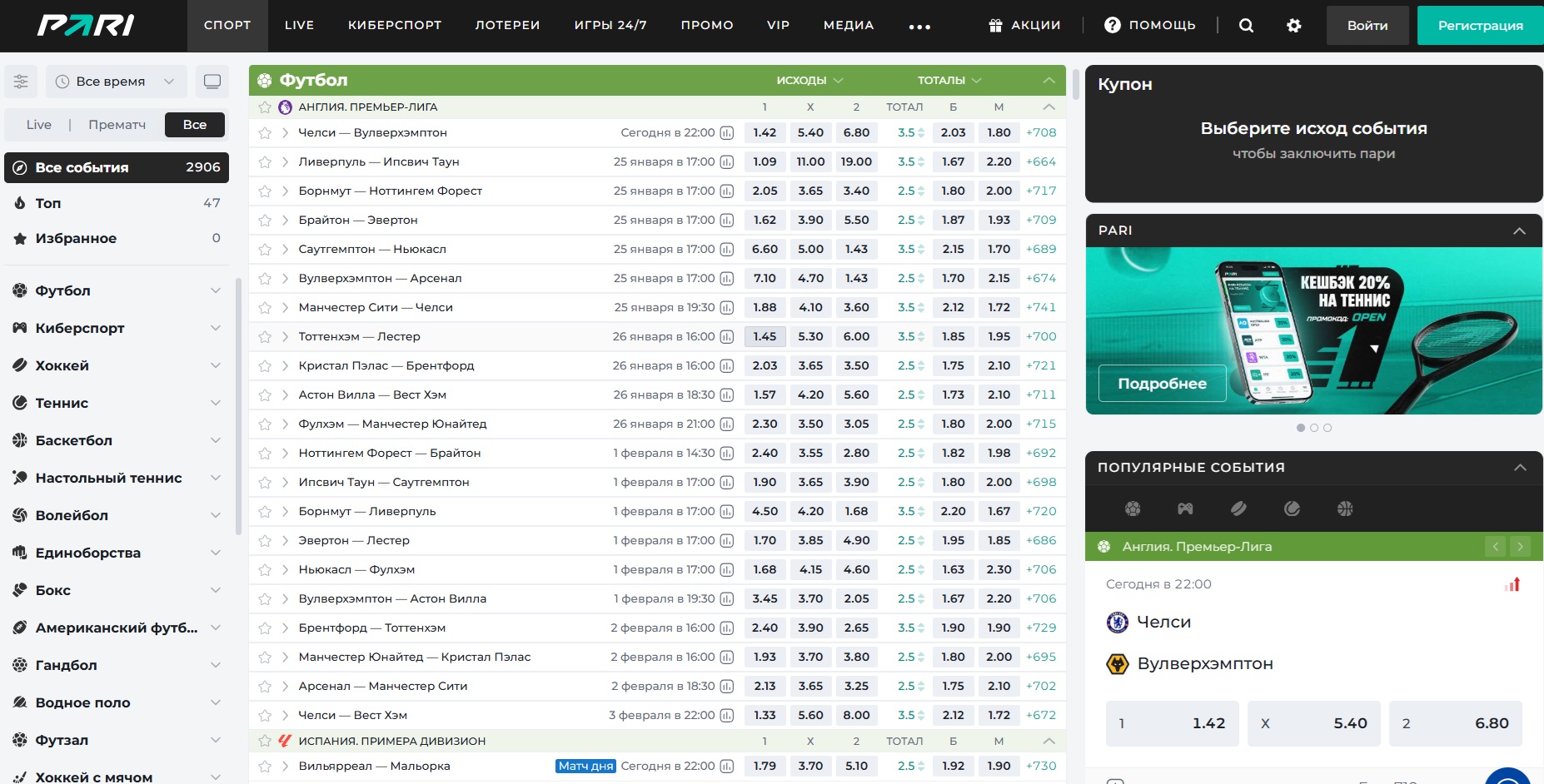Open the КИБЕРСПОРТ top menu

(x=395, y=26)
